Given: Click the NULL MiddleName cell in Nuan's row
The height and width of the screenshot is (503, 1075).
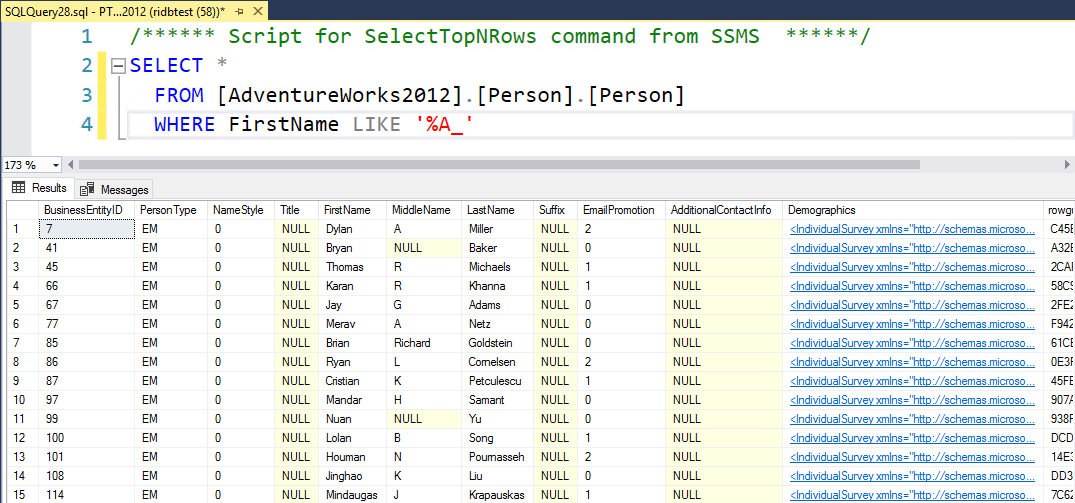Looking at the screenshot, I should 424,419.
